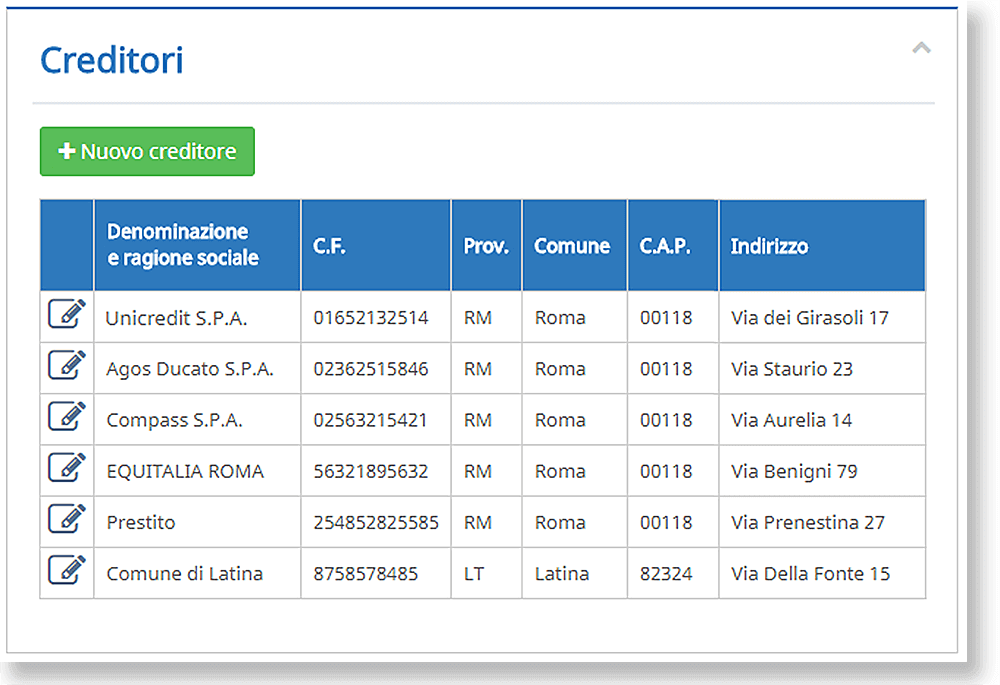Click postal code 82324
The height and width of the screenshot is (685, 1000).
pyautogui.click(x=666, y=573)
